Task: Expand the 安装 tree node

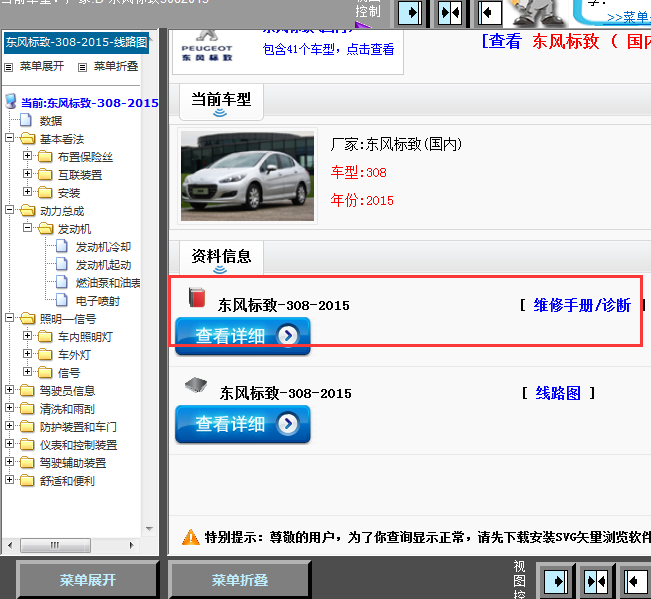Action: pos(27,191)
